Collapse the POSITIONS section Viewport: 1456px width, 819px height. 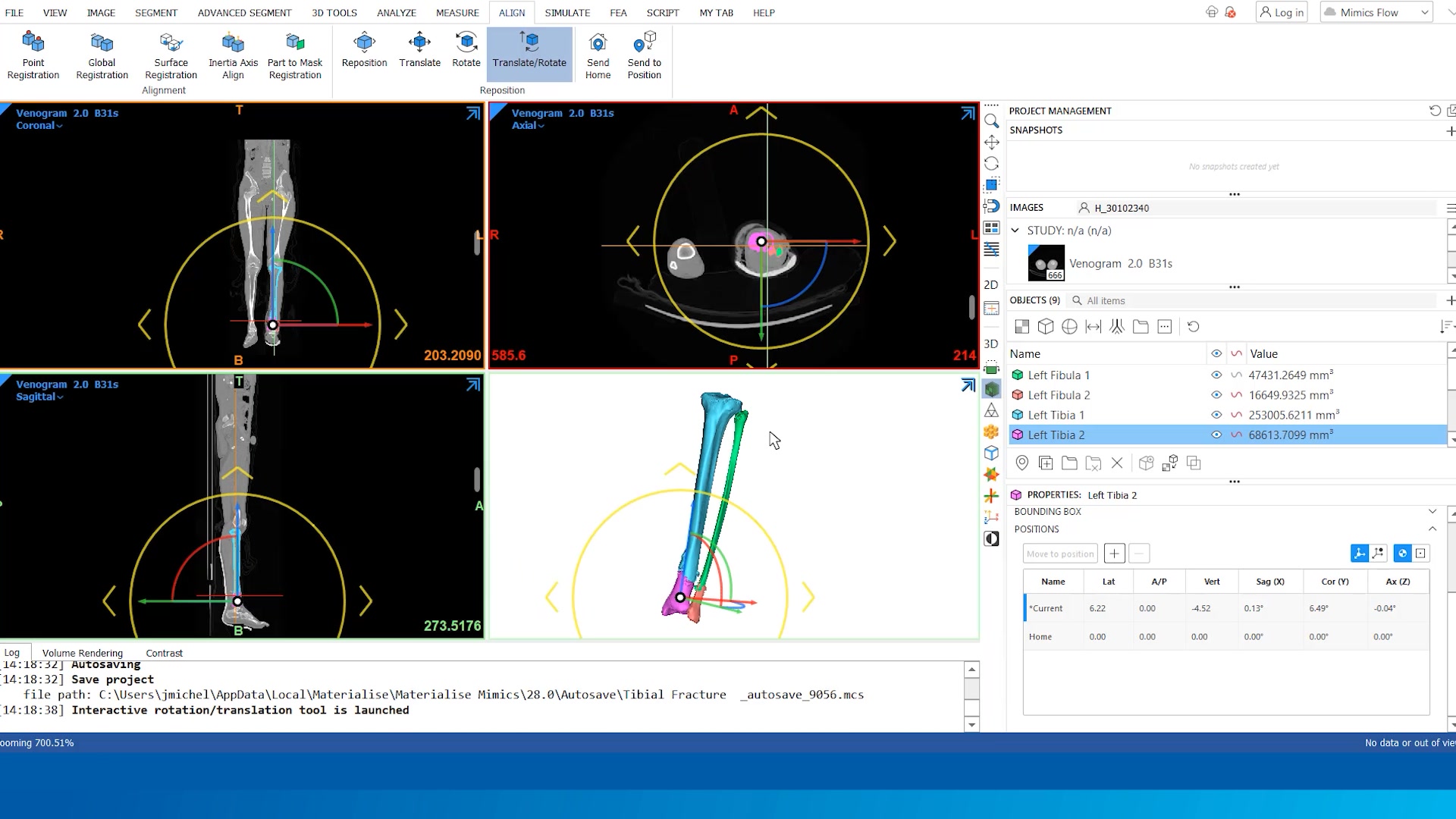[x=1432, y=529]
